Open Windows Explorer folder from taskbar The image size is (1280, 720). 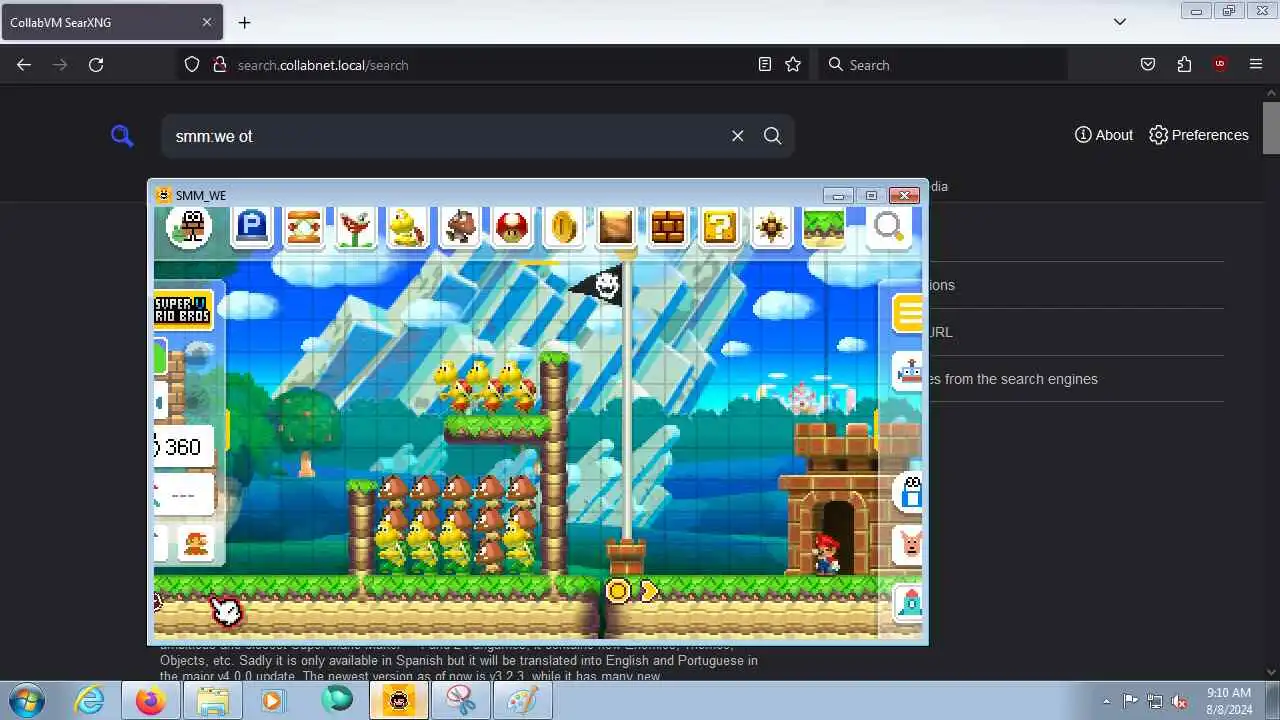212,701
